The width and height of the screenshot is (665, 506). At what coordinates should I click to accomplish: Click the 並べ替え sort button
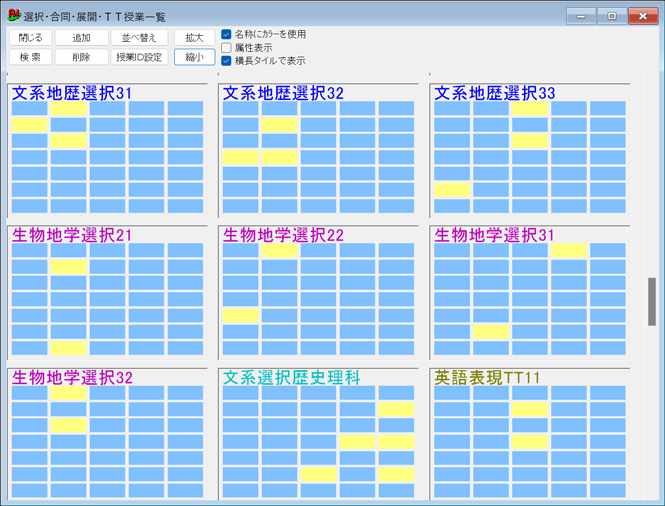[x=139, y=38]
